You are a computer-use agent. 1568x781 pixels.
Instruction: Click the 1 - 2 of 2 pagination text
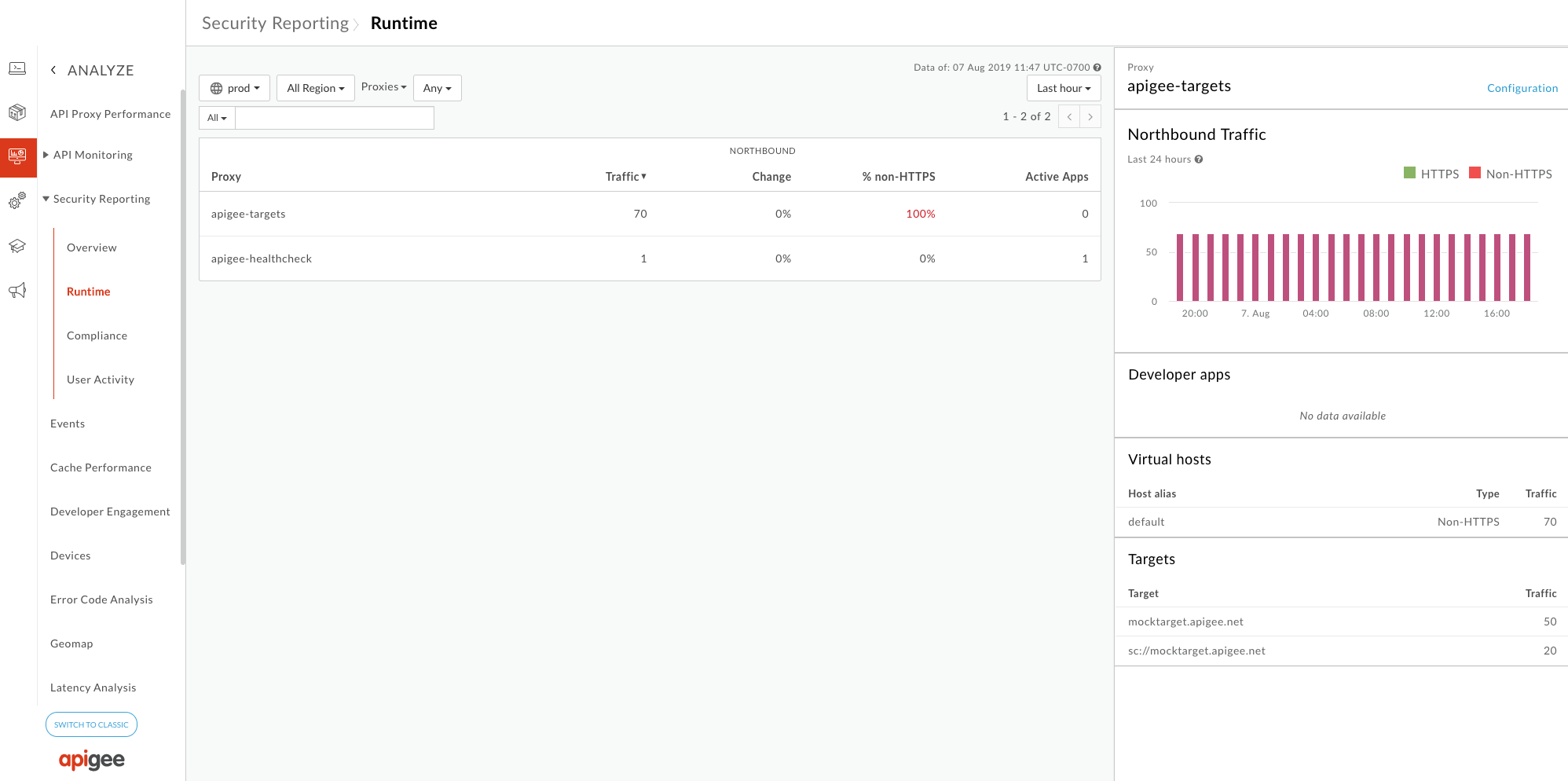[1027, 116]
